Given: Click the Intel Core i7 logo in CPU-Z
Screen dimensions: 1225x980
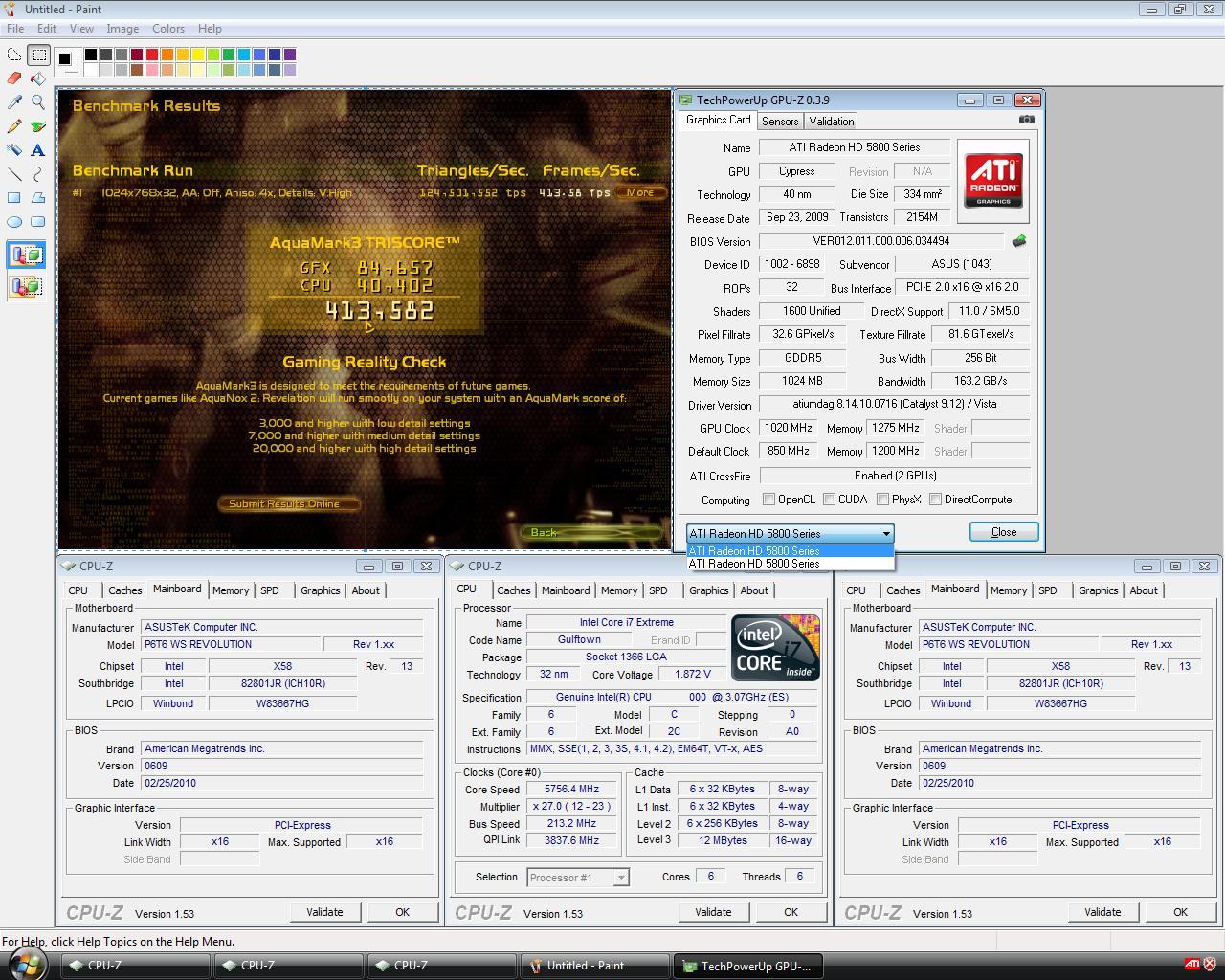Looking at the screenshot, I should pyautogui.click(x=775, y=648).
